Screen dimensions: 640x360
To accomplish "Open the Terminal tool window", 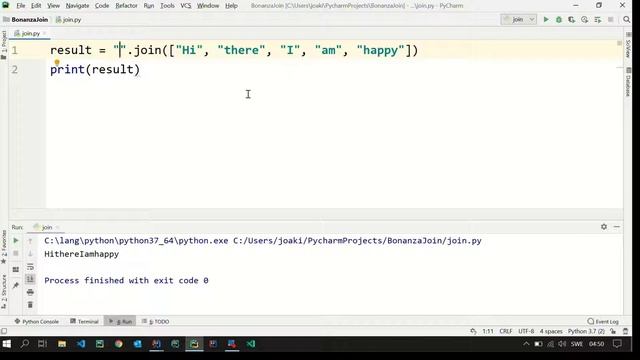I will click(84, 322).
